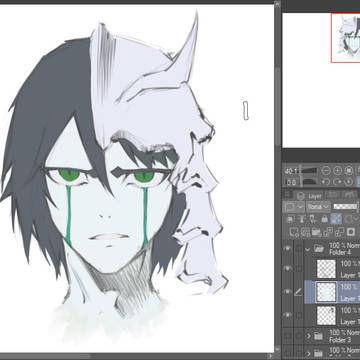Click the canvas vertical scrollbar
Viewport: 360px width, 360px height.
tap(277, 107)
